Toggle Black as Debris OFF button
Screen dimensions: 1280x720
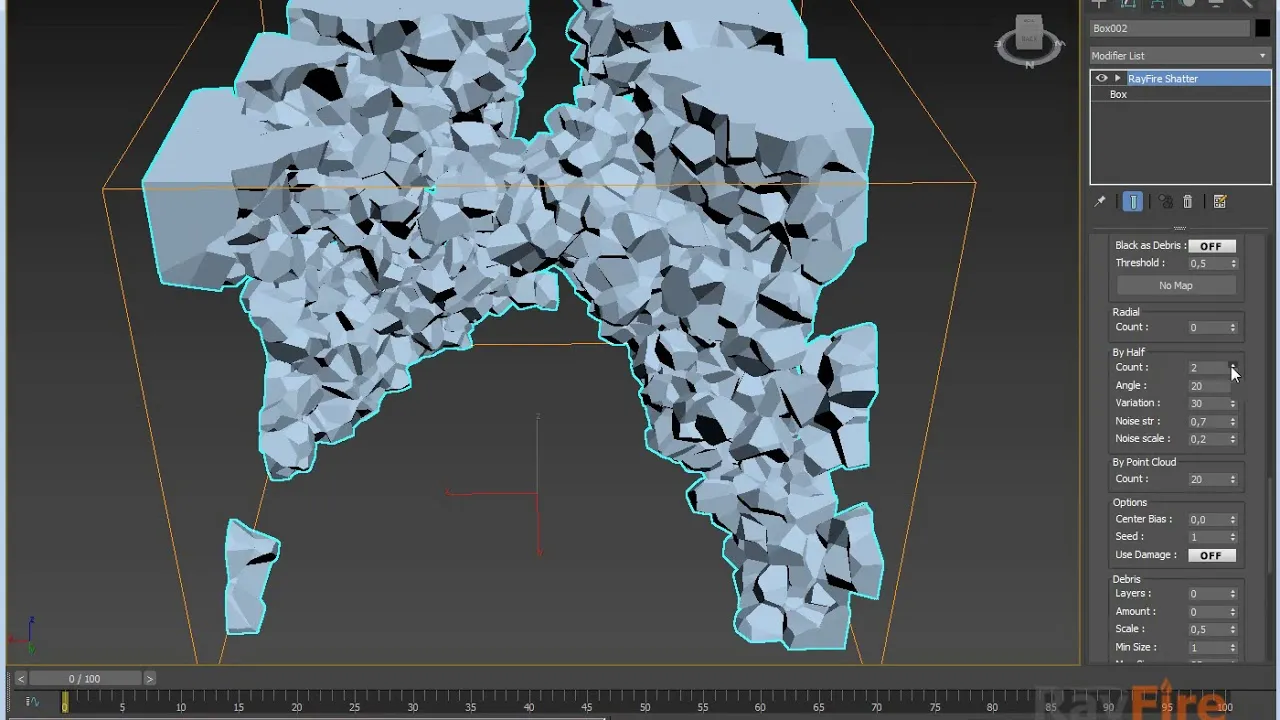1211,246
